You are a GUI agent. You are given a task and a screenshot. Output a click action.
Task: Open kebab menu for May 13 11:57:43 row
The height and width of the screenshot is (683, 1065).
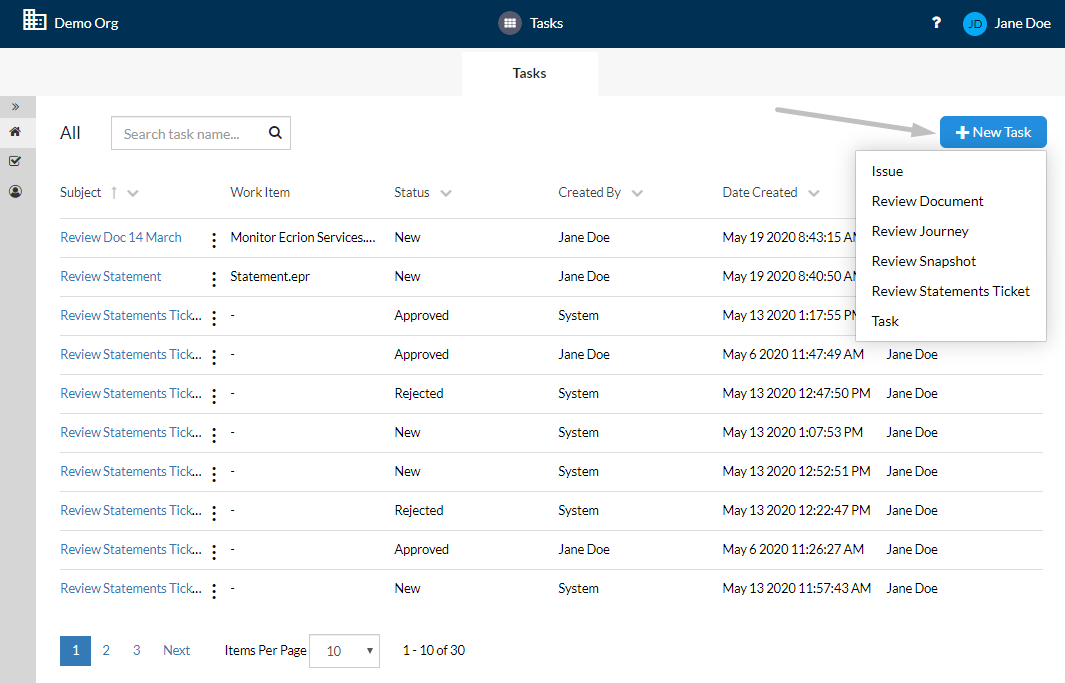point(214,591)
